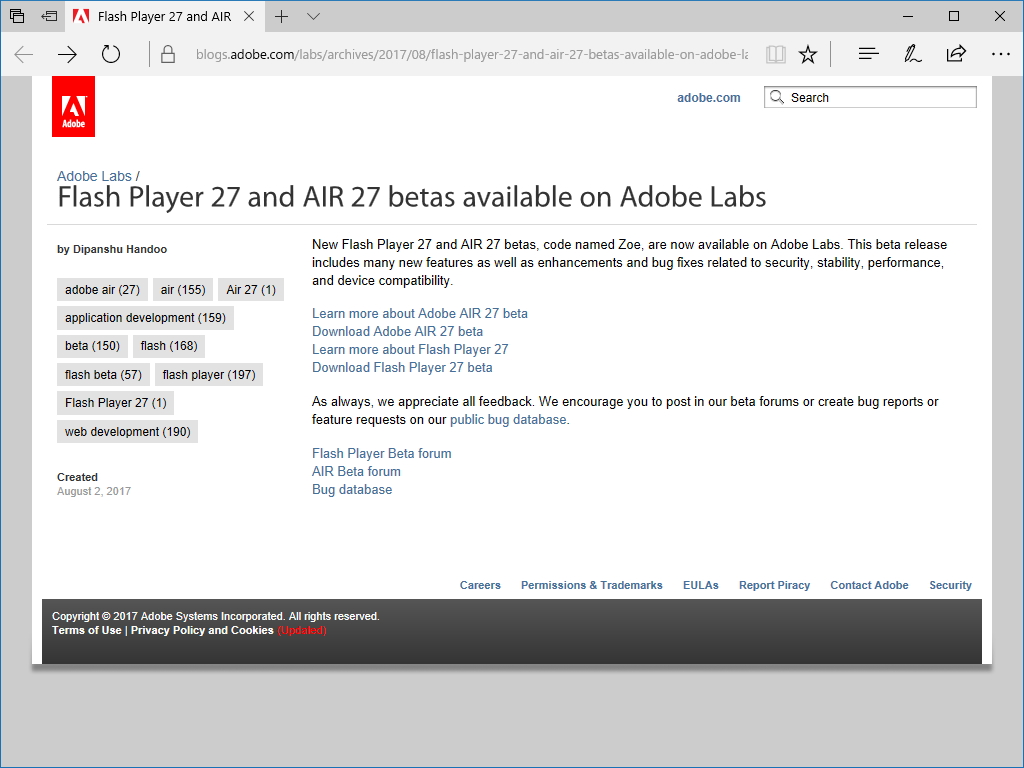1024x768 pixels.
Task: Refresh the current page
Action: (x=111, y=54)
